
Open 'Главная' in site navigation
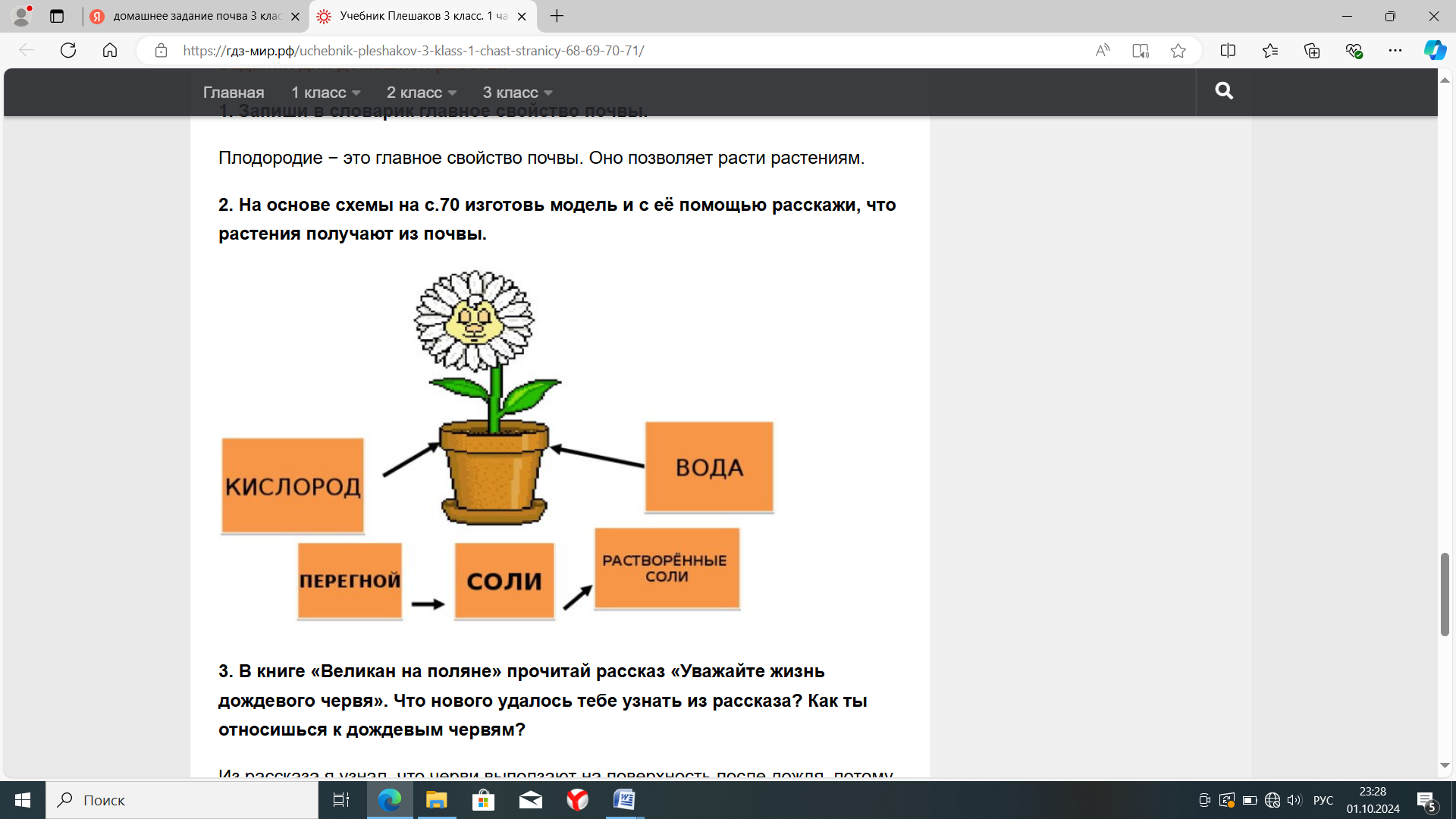pos(234,93)
